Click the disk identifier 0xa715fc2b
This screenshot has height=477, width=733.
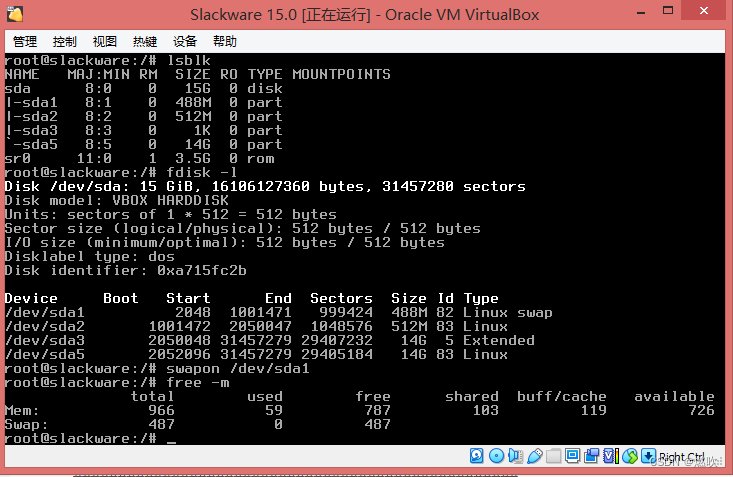pos(202,271)
